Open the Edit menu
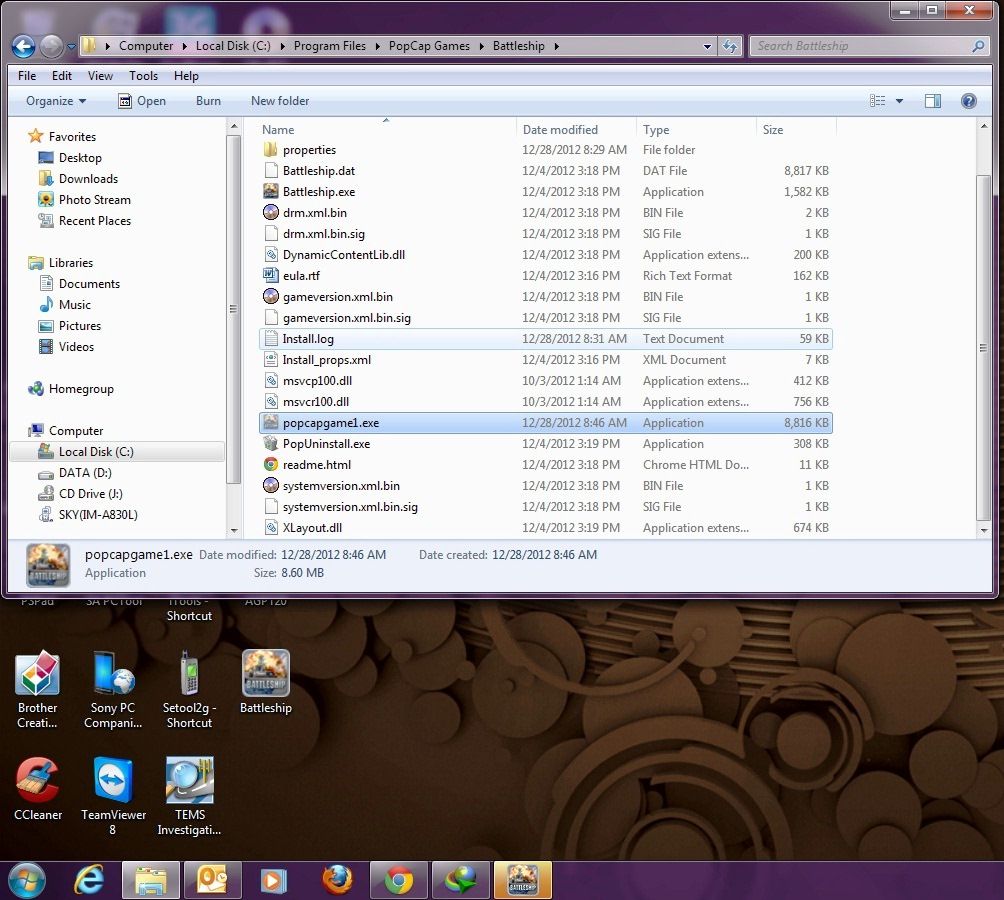 pos(61,76)
